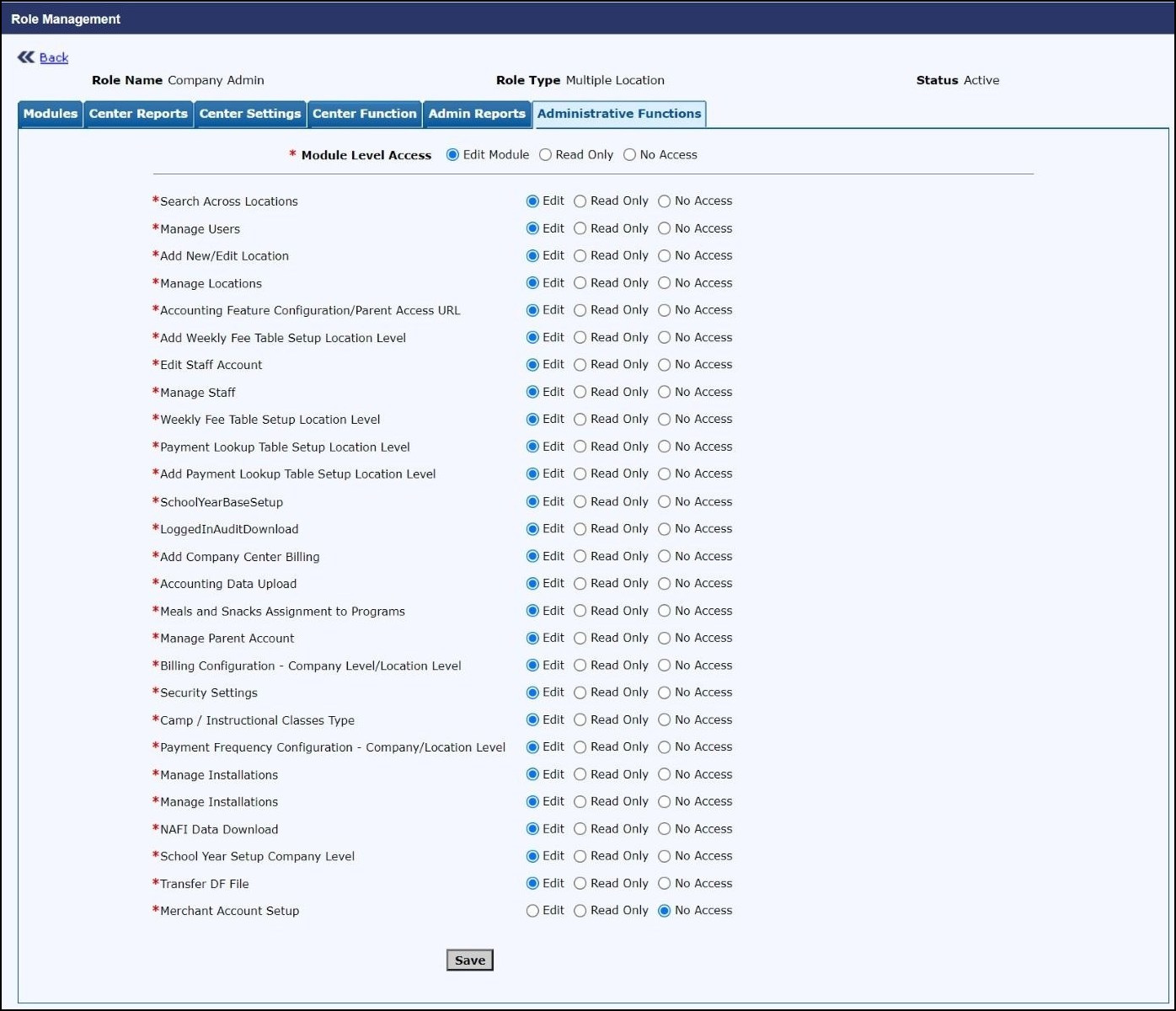Switch to the Center Reports tab
This screenshot has width=1176, height=1011.
(x=138, y=114)
